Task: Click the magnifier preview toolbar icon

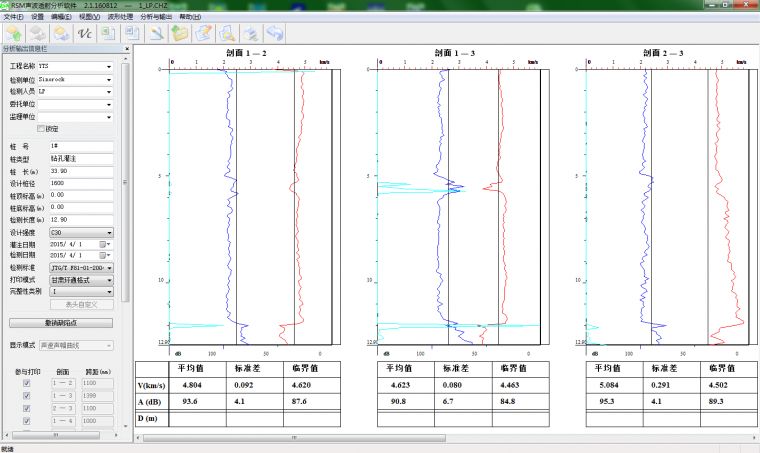Action: click(228, 33)
